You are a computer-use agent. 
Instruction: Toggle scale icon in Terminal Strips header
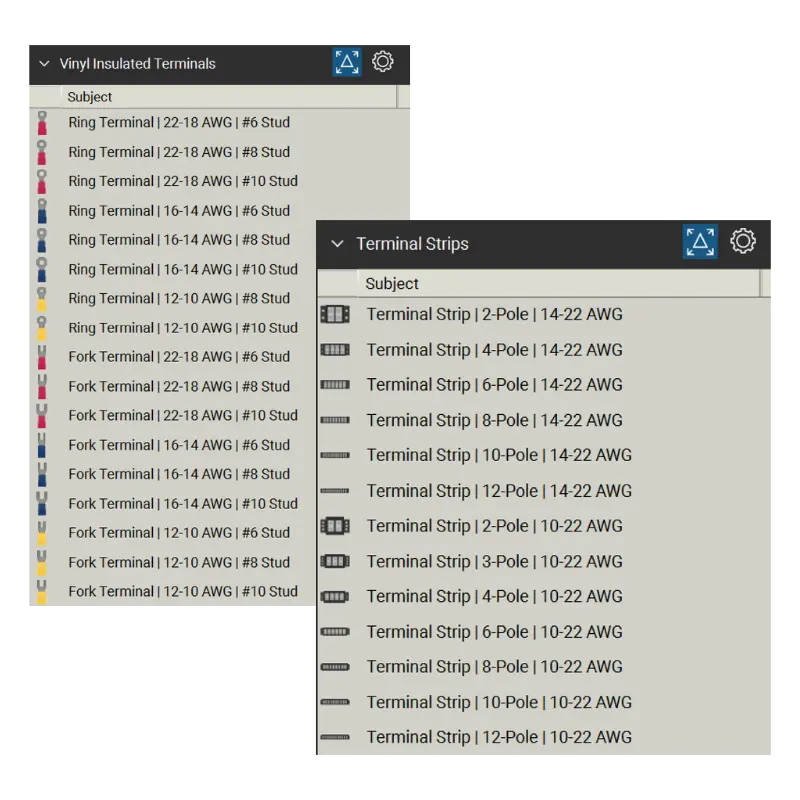pos(700,241)
